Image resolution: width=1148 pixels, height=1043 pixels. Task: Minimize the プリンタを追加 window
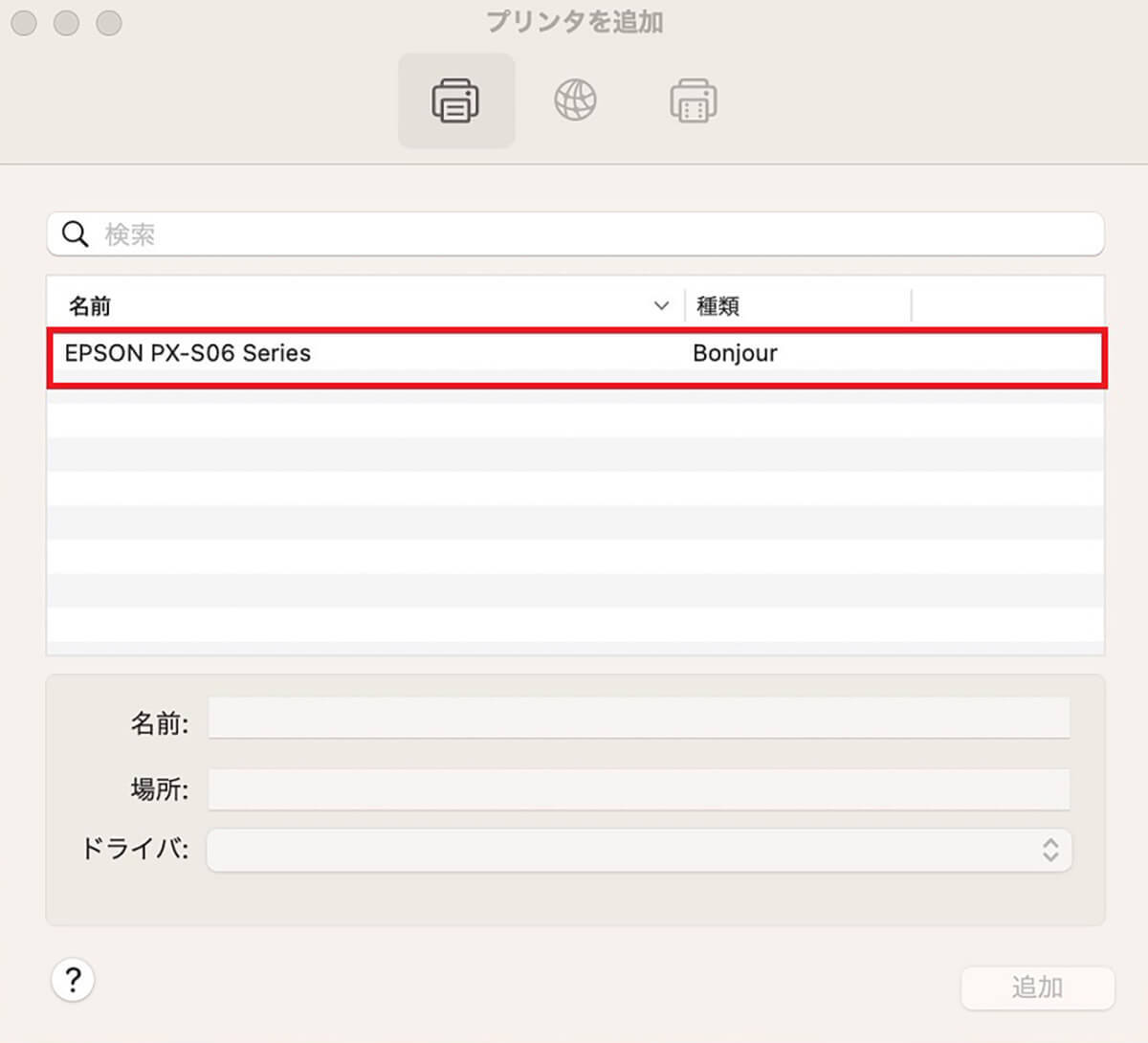66,23
